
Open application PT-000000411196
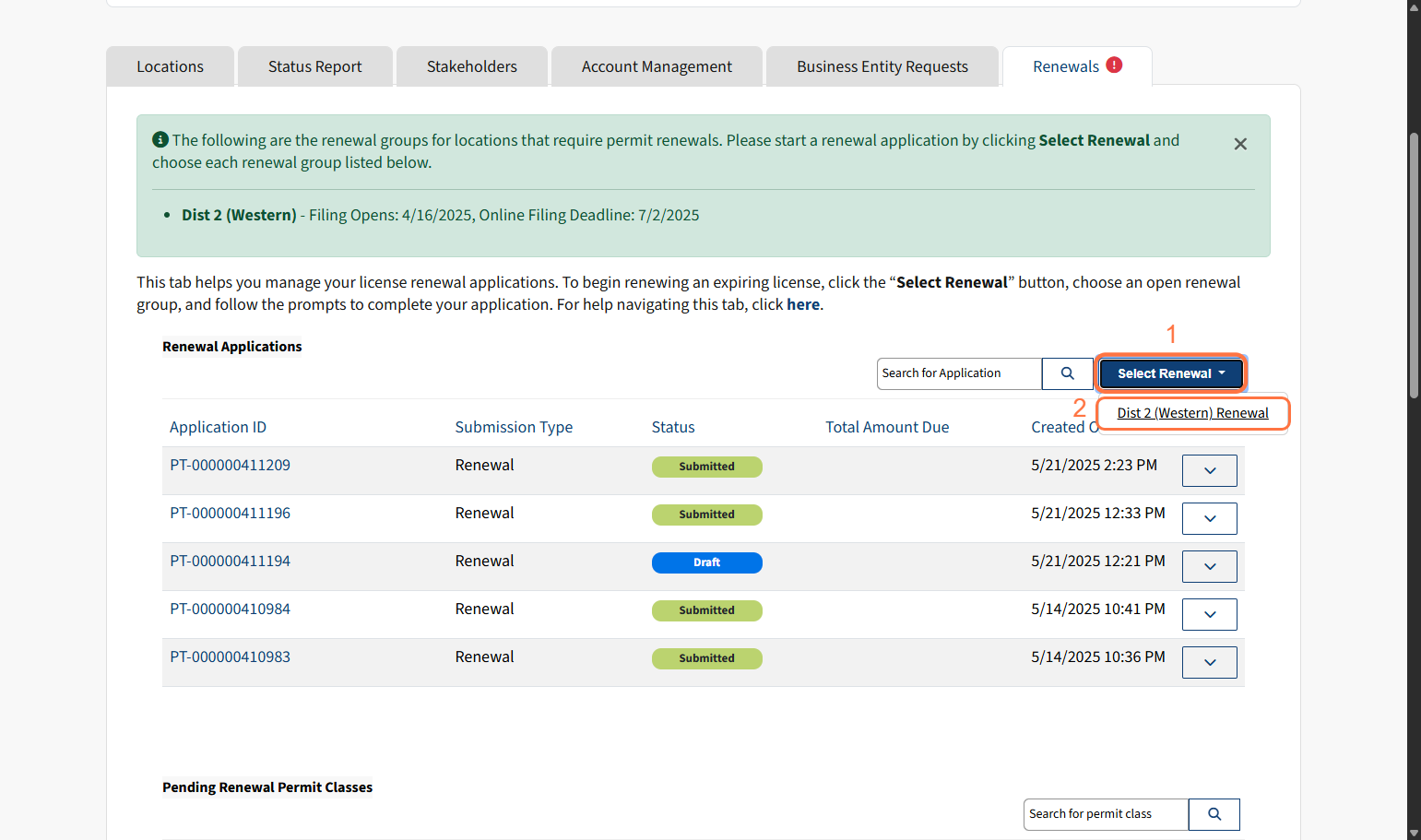click(230, 513)
